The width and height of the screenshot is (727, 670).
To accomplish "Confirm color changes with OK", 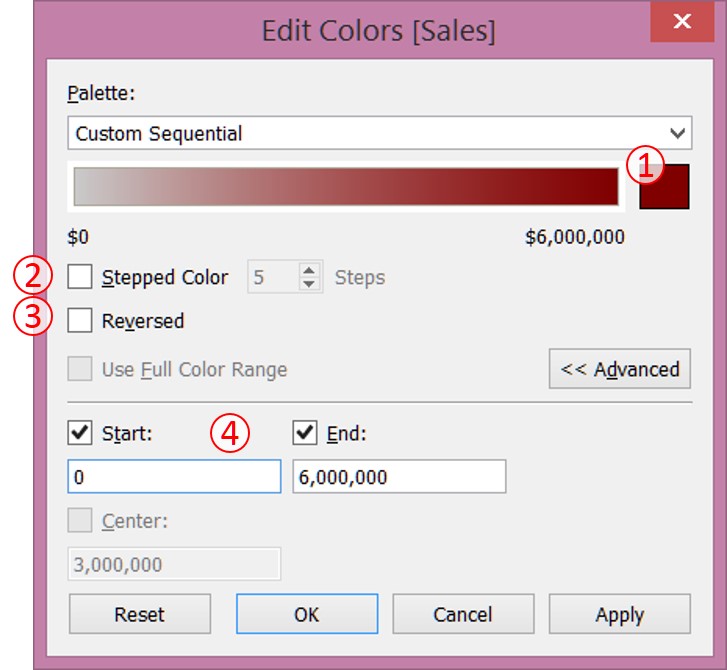I will 306,614.
